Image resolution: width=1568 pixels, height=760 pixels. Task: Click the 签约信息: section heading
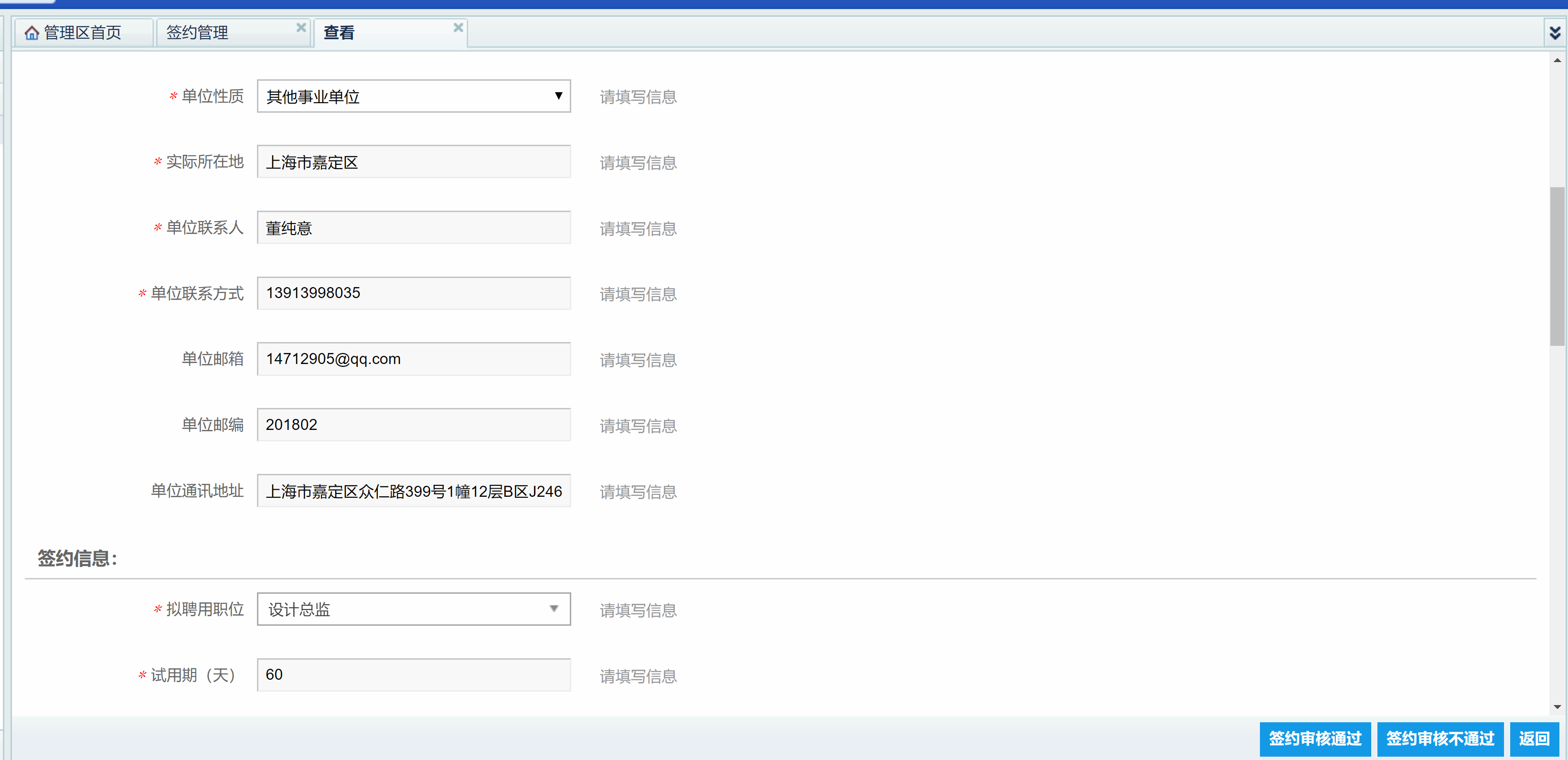77,558
